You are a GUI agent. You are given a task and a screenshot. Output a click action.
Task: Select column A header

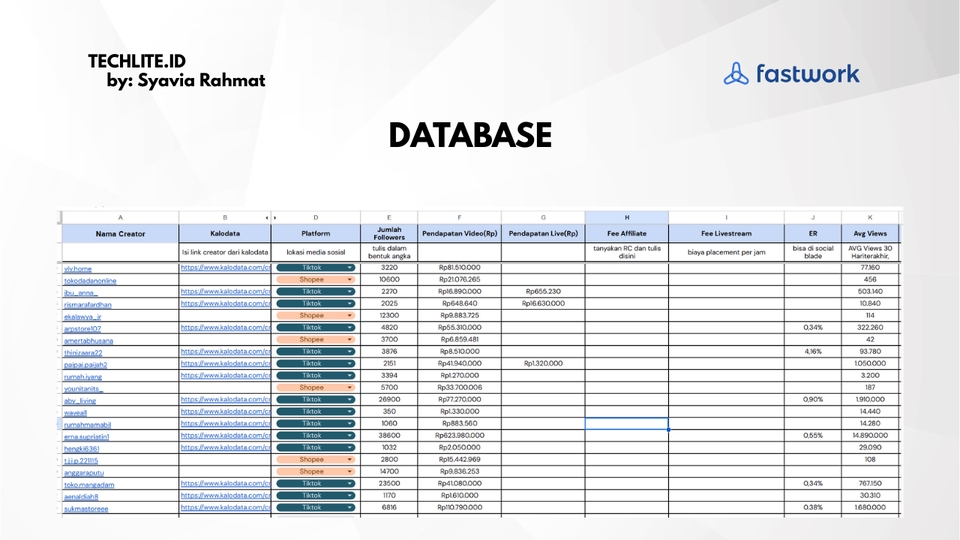point(120,216)
